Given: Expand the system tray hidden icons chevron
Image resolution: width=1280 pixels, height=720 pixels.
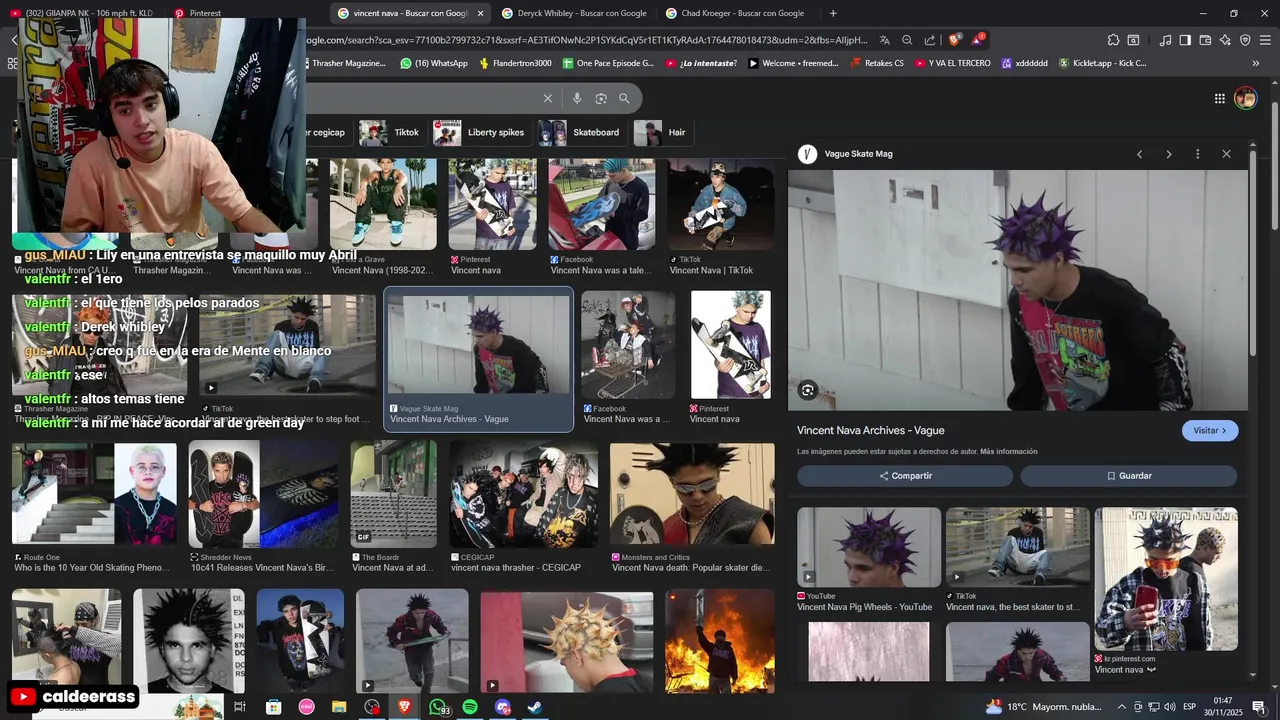Looking at the screenshot, I should coord(1121,707).
